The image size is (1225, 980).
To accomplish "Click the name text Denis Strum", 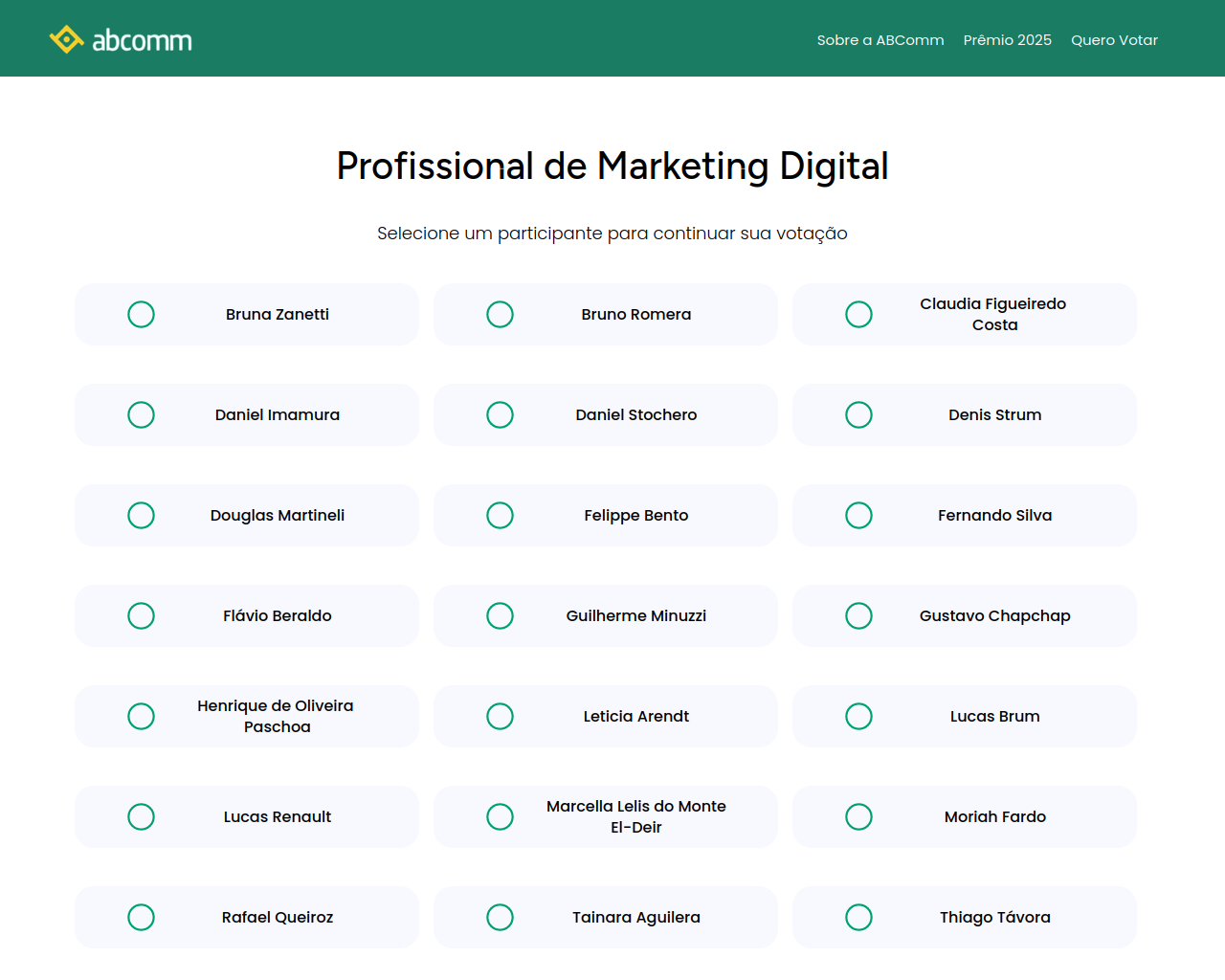I will click(995, 414).
